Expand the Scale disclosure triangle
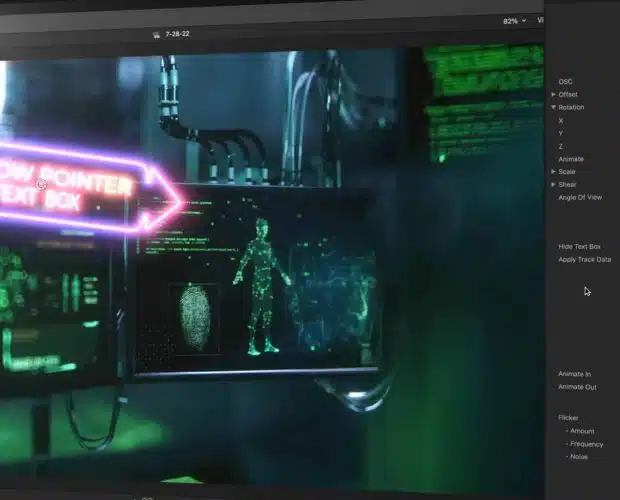 coord(554,172)
